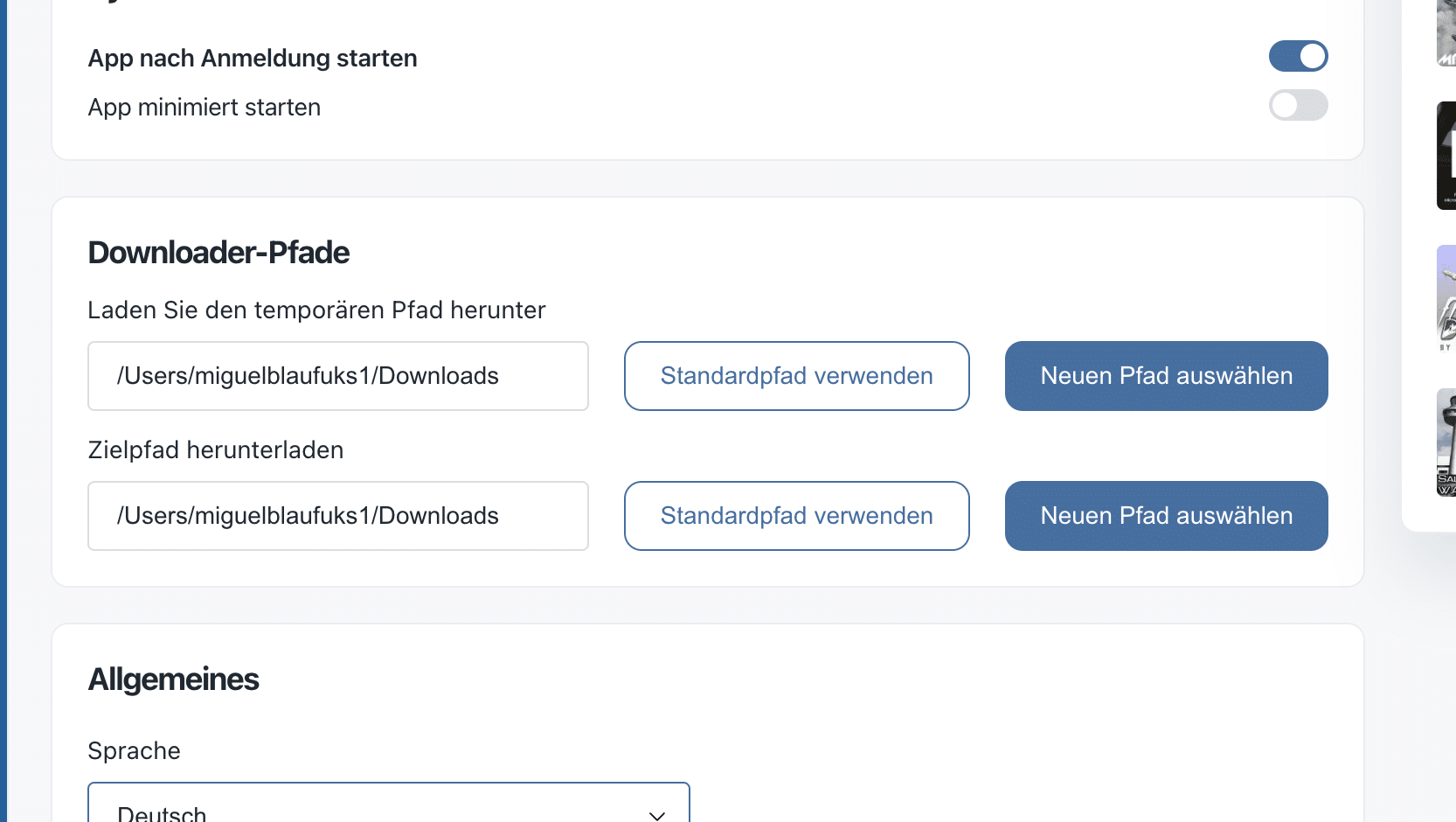This screenshot has height=822, width=1456.
Task: Enable the App minimiert starten switch
Action: click(1298, 106)
